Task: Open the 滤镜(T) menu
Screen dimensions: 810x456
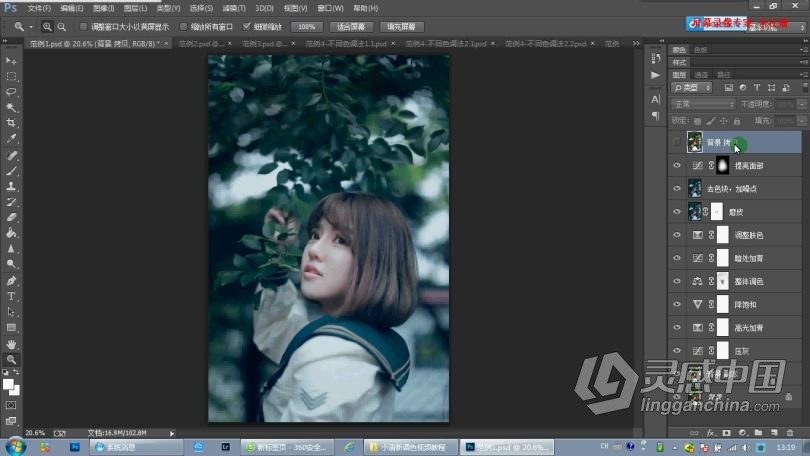Action: click(234, 8)
